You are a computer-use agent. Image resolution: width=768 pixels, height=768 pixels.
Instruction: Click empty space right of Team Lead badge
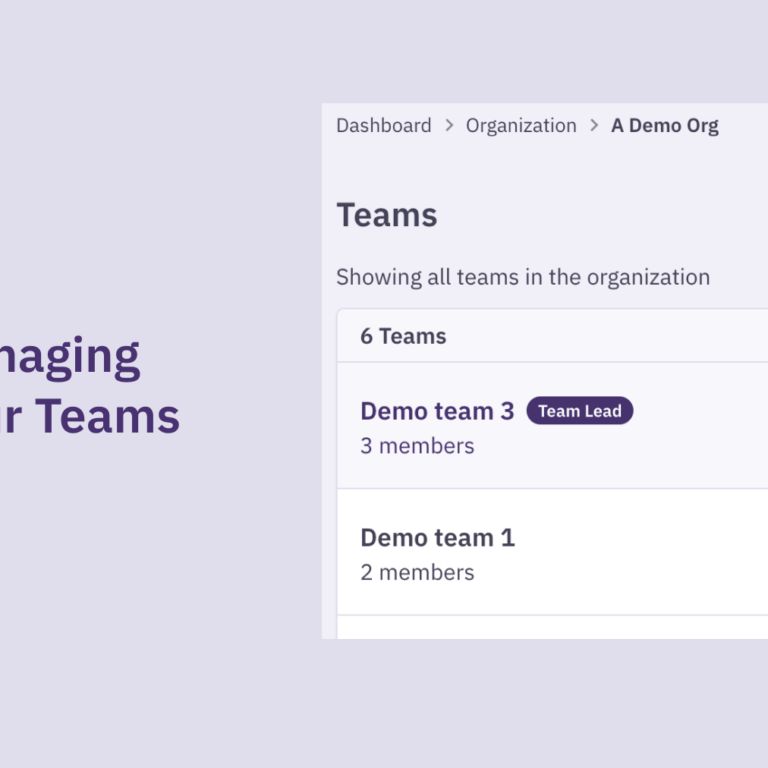coord(700,411)
